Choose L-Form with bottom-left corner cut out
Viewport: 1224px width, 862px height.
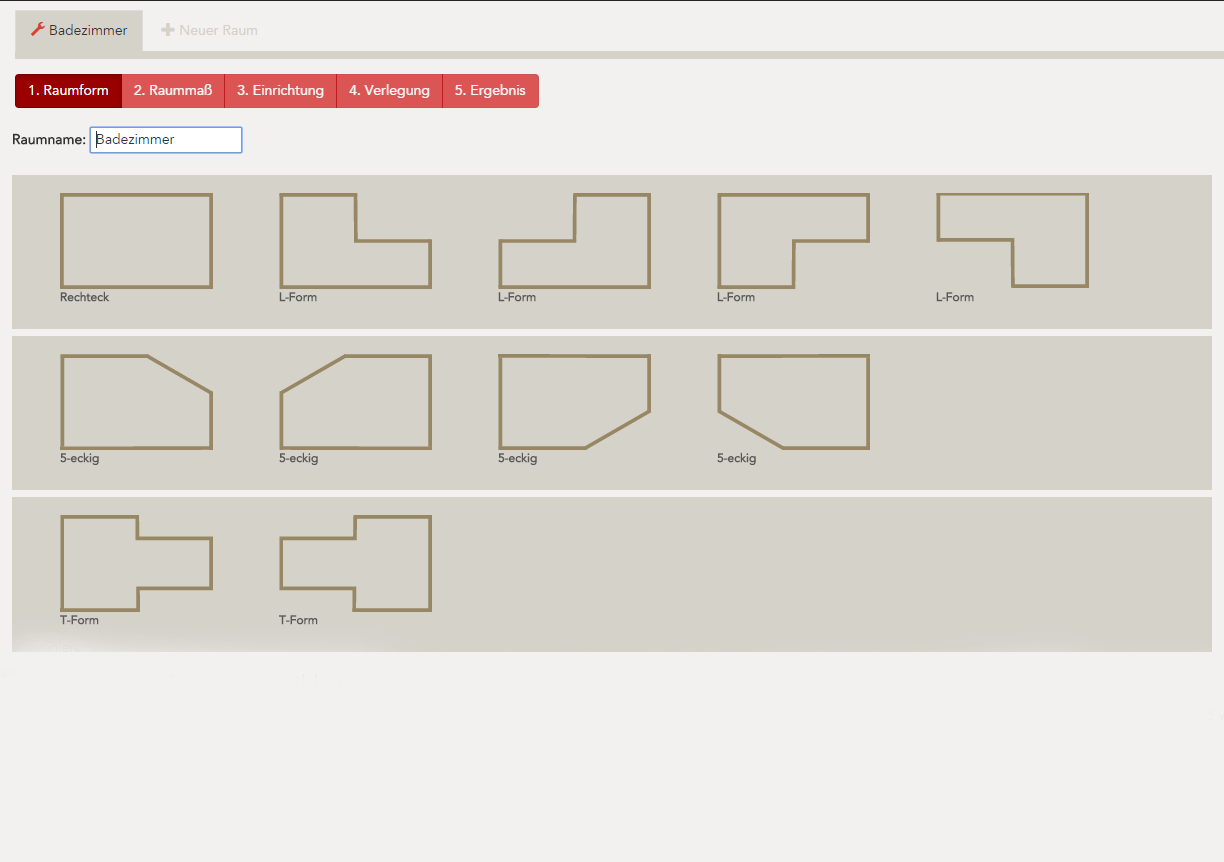[x=1012, y=241]
